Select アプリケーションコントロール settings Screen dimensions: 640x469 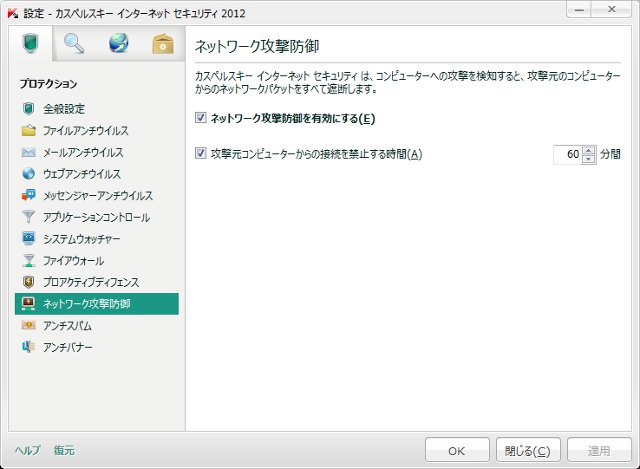pos(97,217)
